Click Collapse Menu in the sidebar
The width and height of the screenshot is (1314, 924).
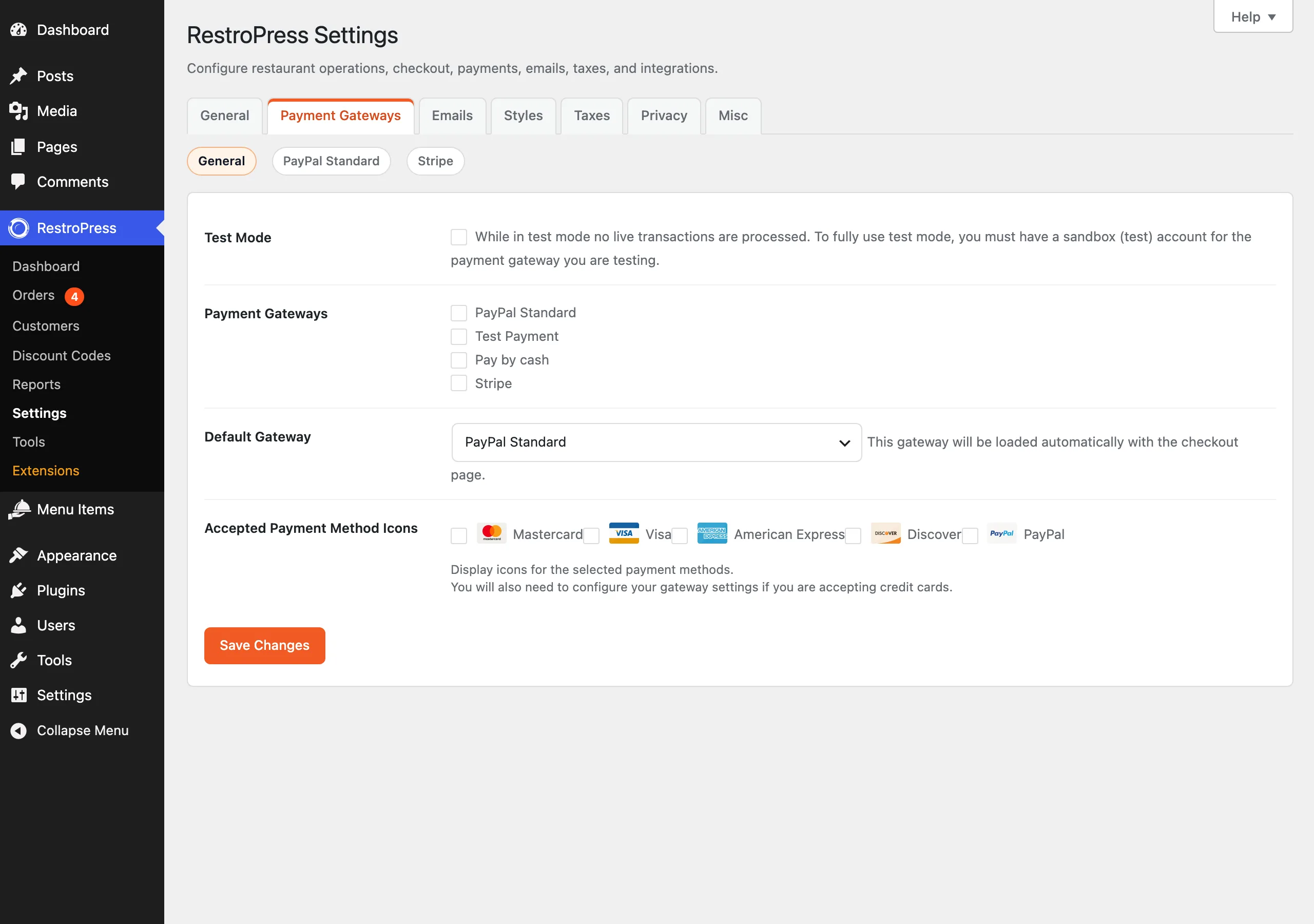(x=83, y=730)
